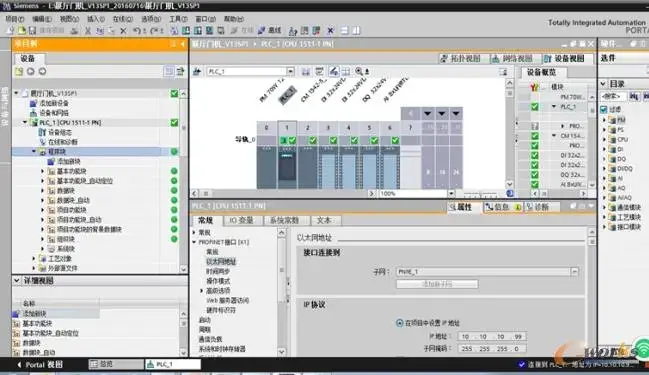Open the PLC_1 device selector dropdown
The height and width of the screenshot is (375, 649).
(x=290, y=71)
